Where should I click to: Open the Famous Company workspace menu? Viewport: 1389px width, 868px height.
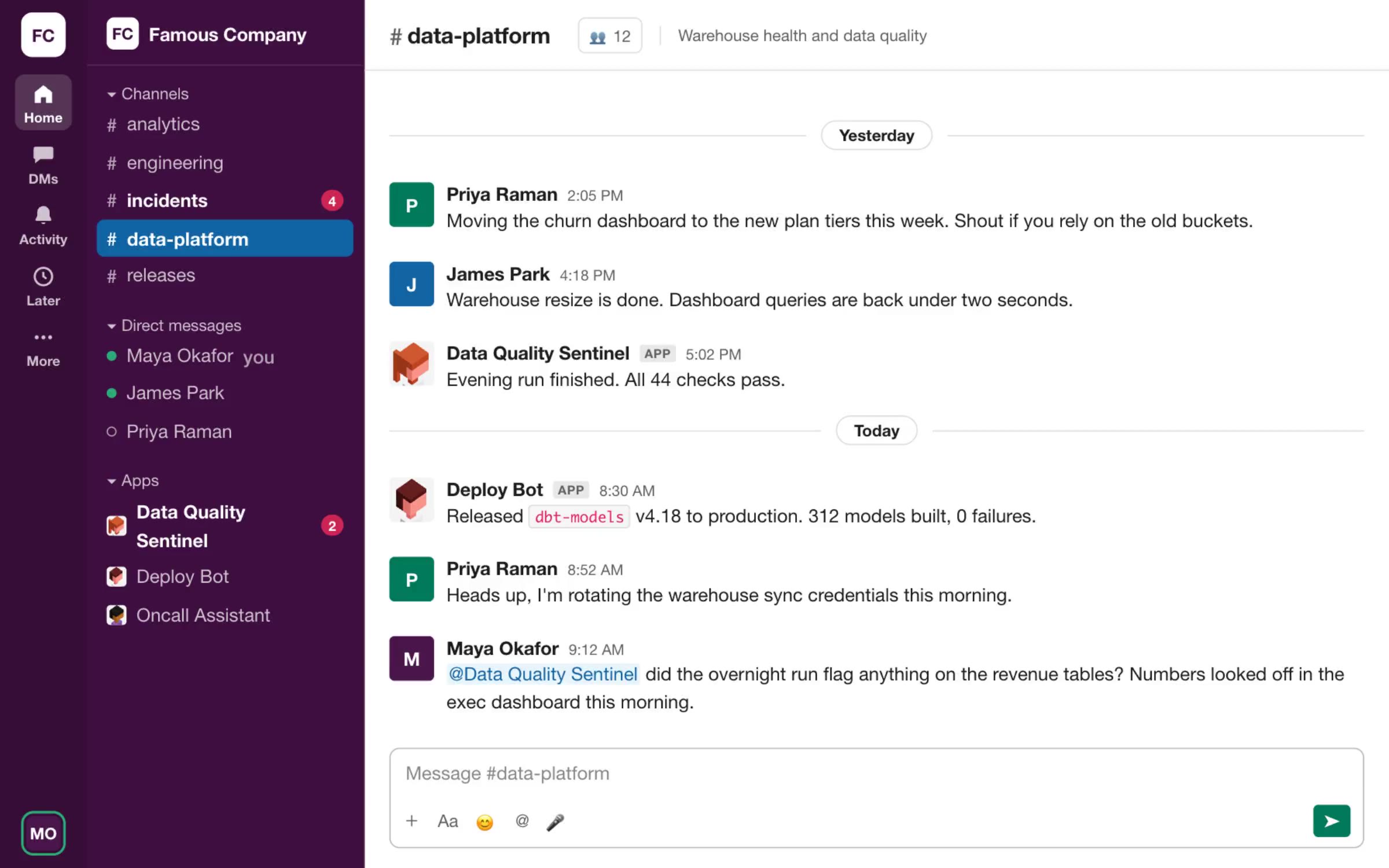(207, 35)
